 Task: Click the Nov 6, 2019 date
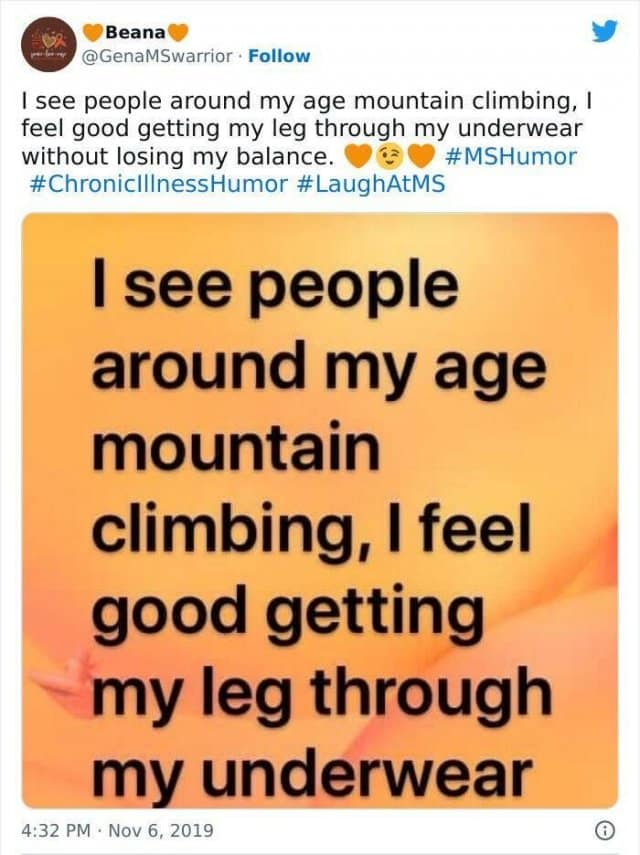pos(160,830)
